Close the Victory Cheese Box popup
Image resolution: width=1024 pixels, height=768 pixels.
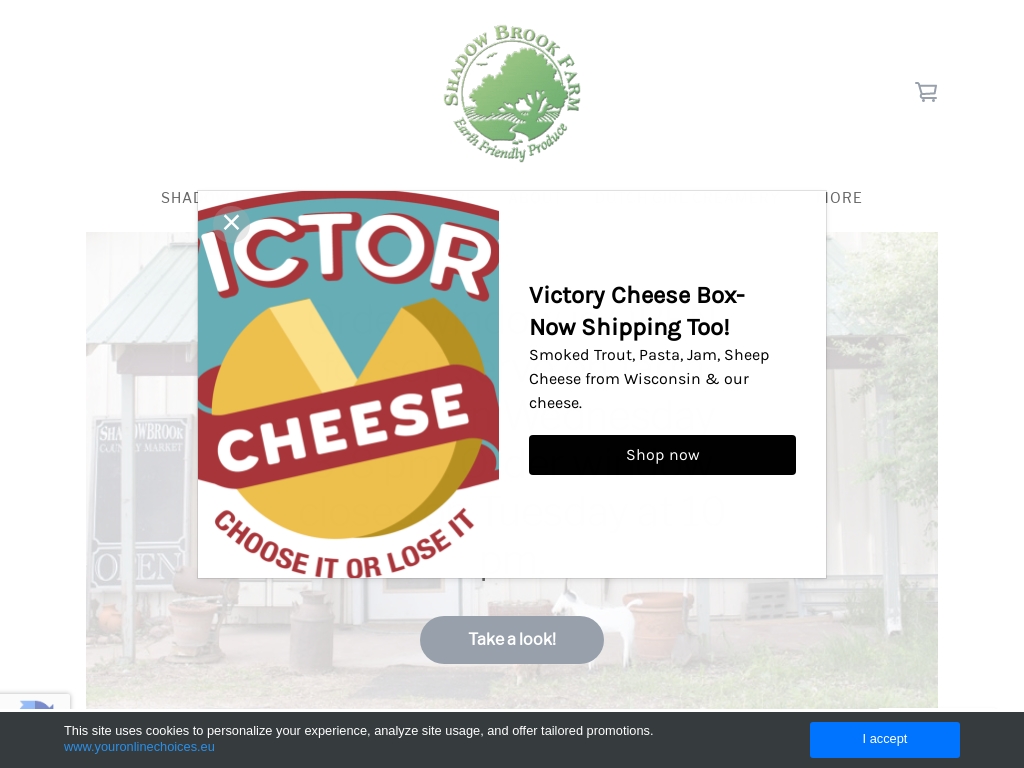[x=231, y=223]
